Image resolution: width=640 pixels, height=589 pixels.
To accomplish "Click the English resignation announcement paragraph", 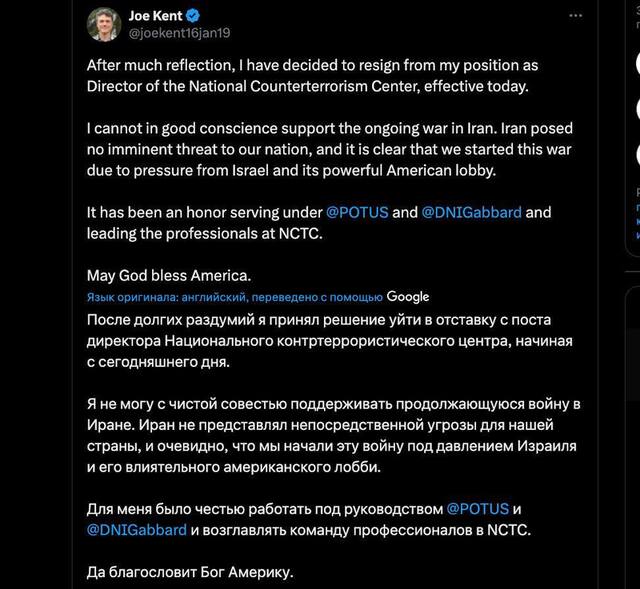I will pos(311,75).
